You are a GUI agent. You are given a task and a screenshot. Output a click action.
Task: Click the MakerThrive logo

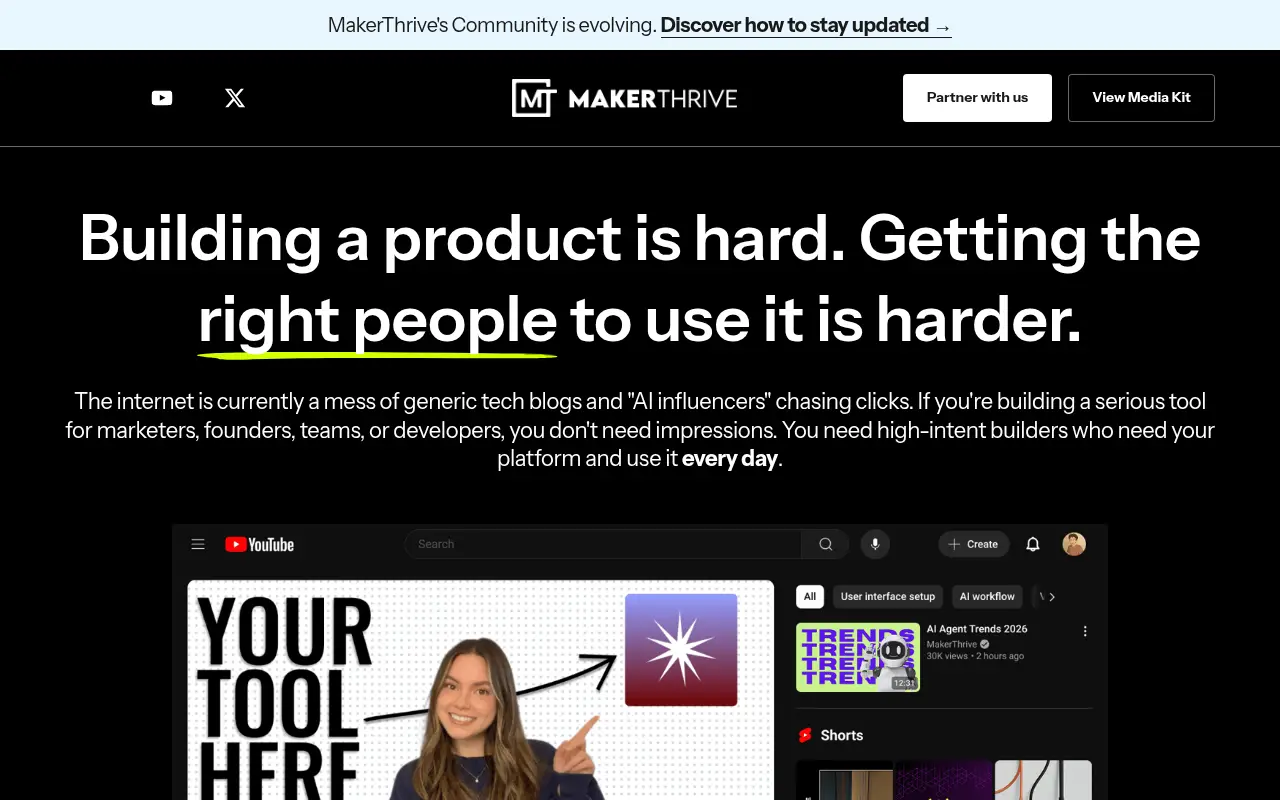(x=625, y=98)
